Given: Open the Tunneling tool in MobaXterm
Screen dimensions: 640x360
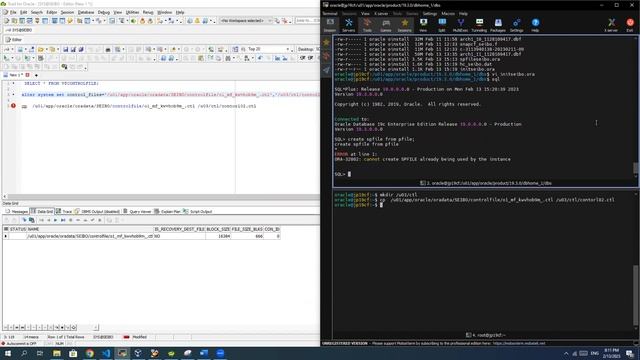Looking at the screenshot, I should (x=479, y=25).
